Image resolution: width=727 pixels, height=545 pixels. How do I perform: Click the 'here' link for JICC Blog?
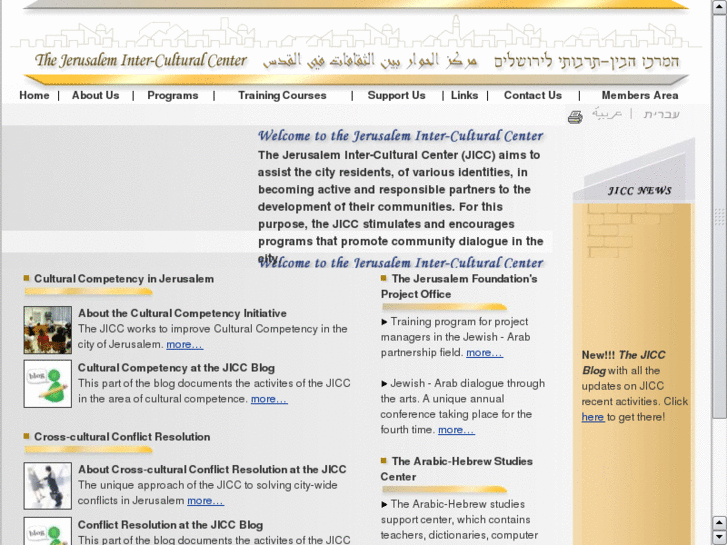coord(593,417)
